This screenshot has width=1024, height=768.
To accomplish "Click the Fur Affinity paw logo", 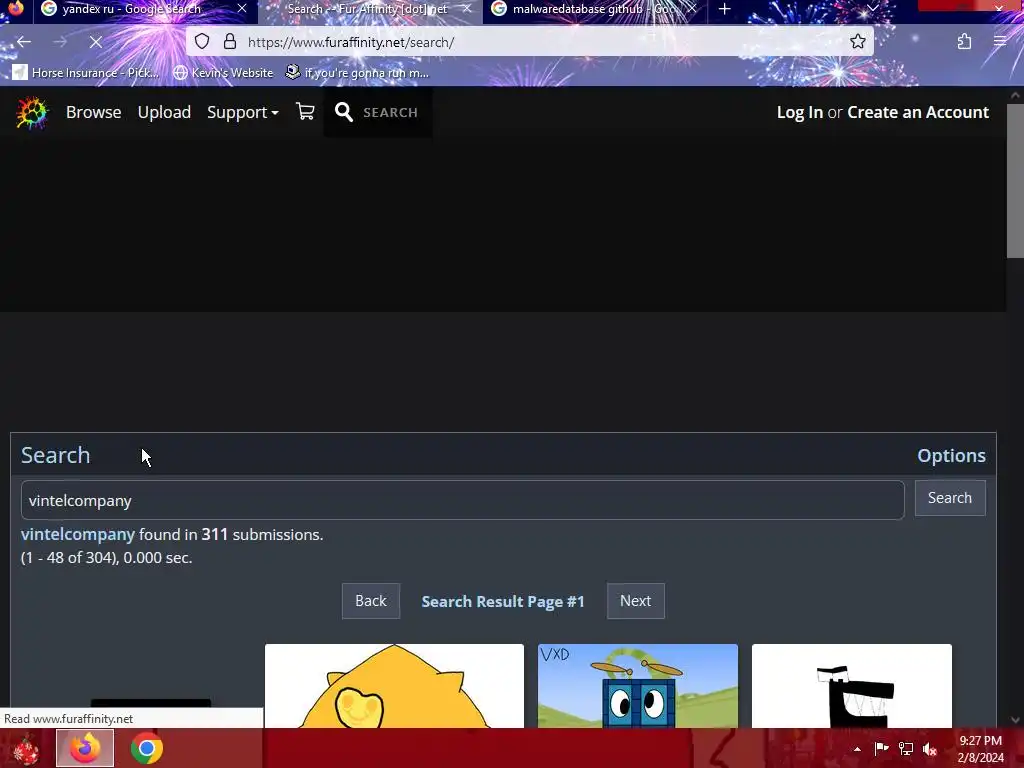I will click(x=31, y=112).
